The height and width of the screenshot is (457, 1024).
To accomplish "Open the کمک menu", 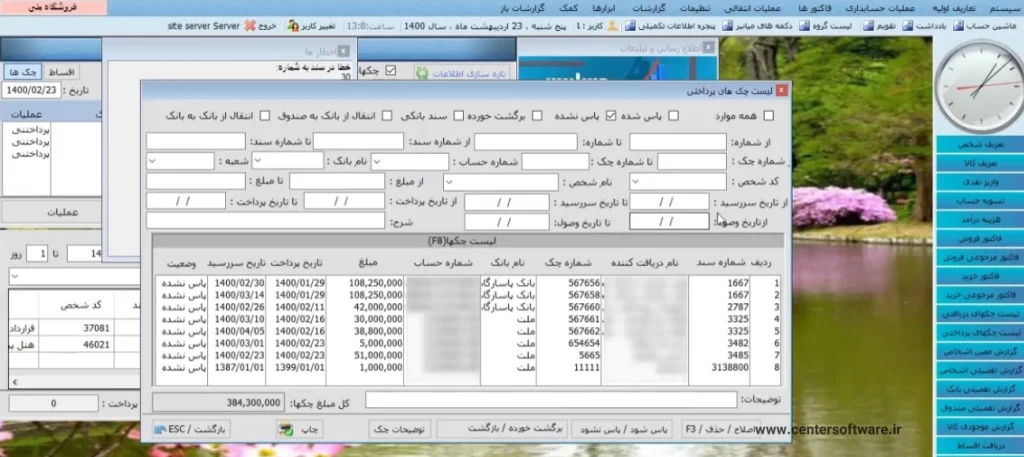I will pos(568,8).
